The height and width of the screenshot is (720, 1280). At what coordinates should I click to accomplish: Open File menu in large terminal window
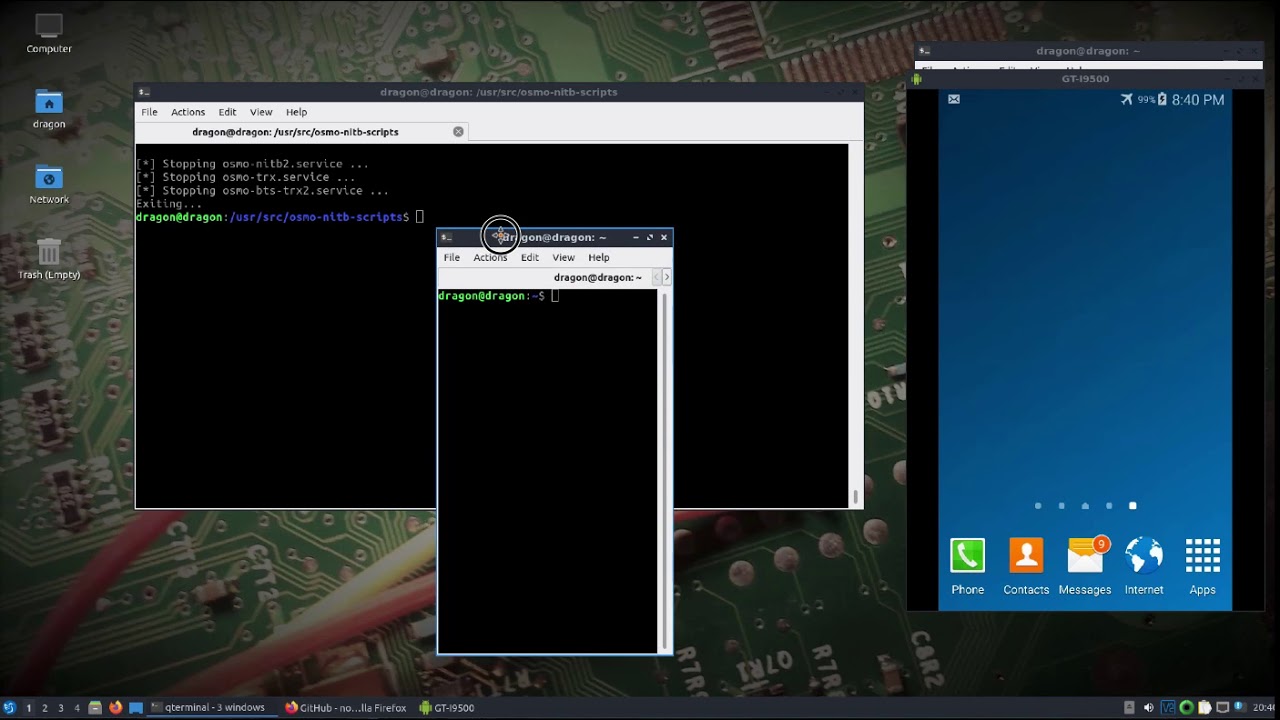point(149,112)
